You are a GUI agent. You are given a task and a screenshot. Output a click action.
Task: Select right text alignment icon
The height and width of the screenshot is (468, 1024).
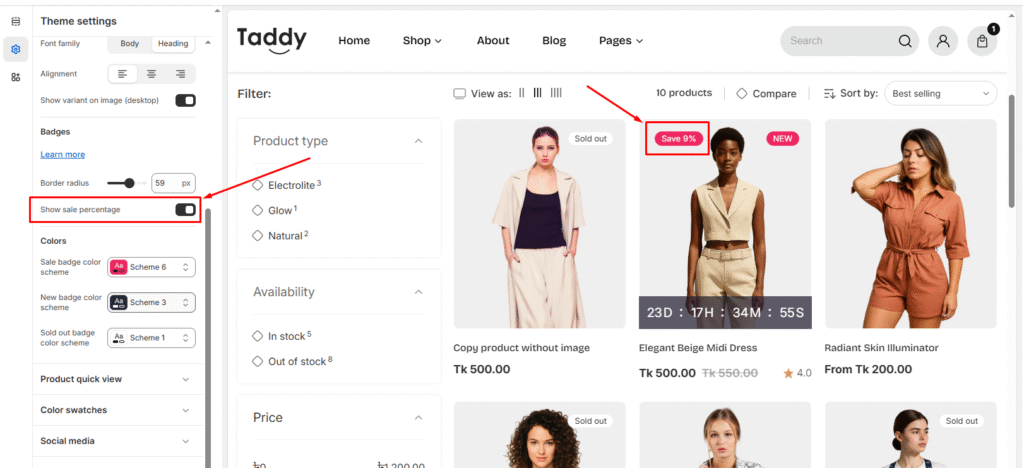tap(180, 74)
